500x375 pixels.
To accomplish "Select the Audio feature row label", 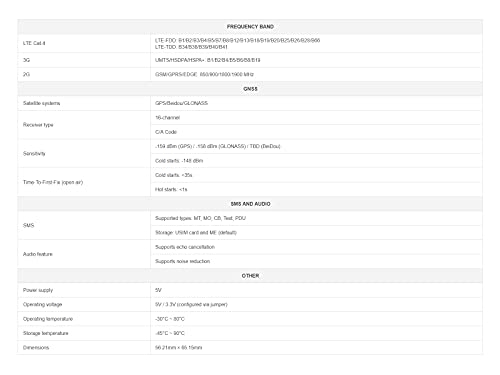I will tap(38, 254).
